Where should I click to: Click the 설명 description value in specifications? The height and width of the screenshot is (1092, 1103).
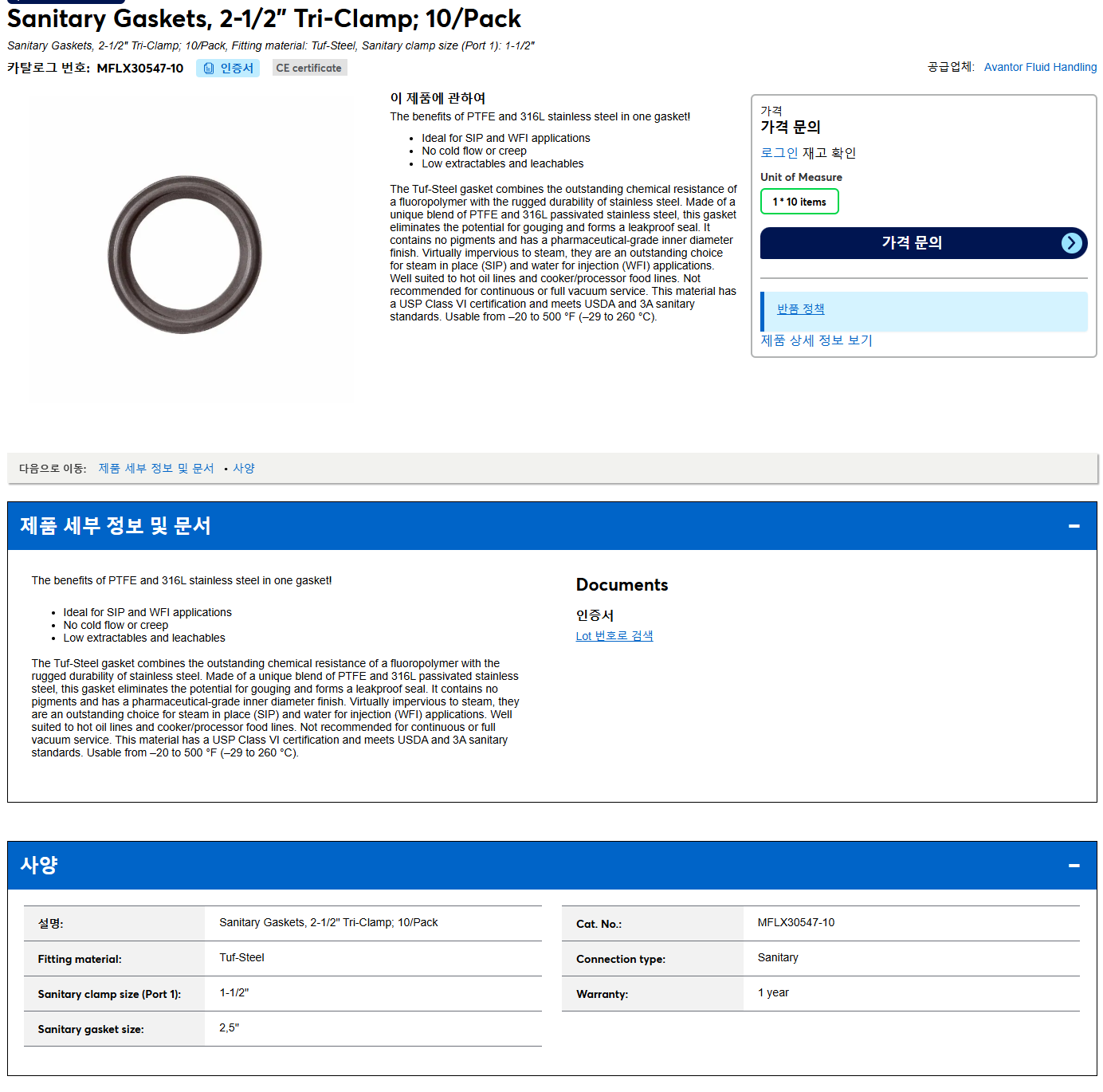(328, 923)
